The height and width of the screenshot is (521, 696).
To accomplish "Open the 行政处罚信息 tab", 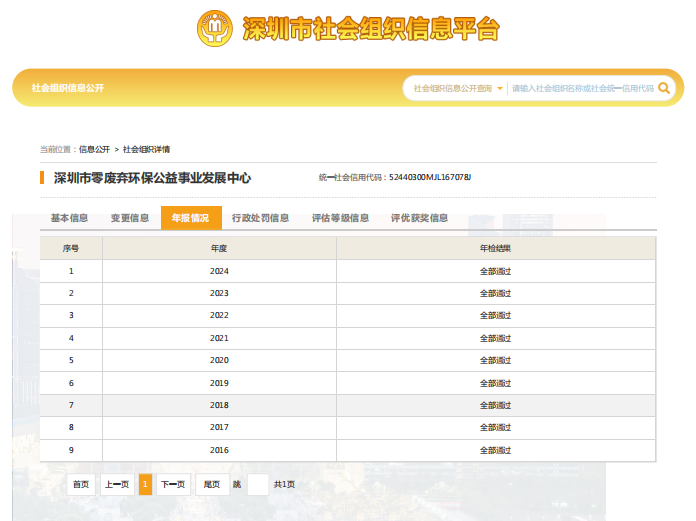I will coord(260,218).
